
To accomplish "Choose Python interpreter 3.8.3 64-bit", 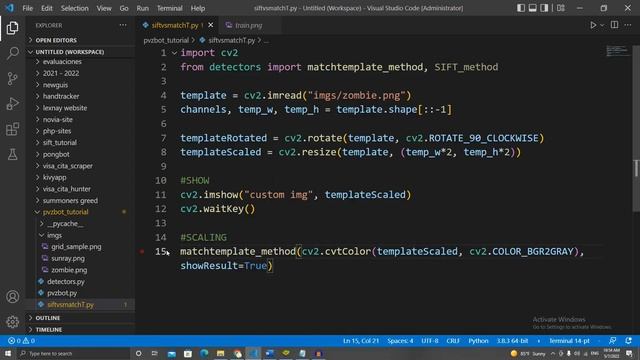I will pos(512,341).
